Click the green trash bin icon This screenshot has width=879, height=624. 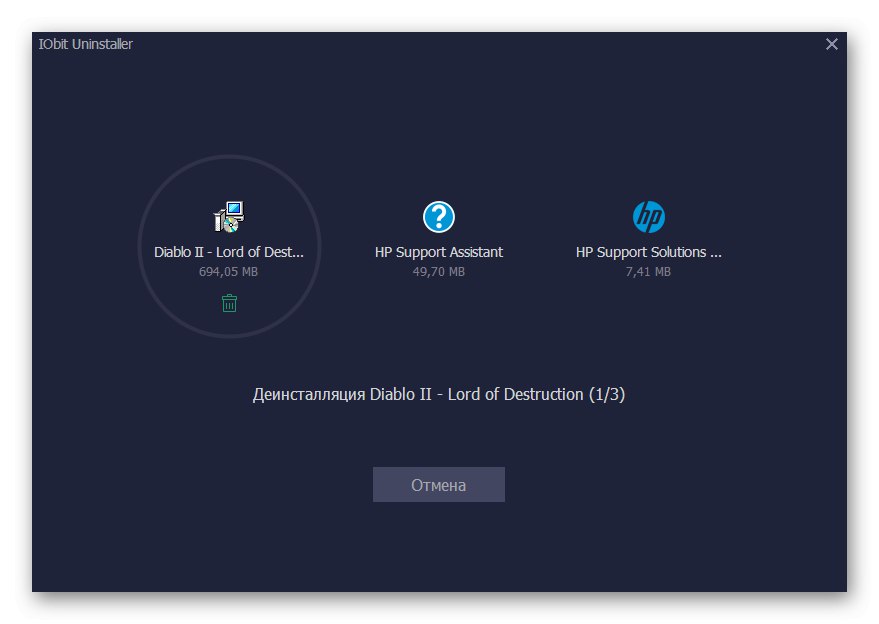[229, 303]
